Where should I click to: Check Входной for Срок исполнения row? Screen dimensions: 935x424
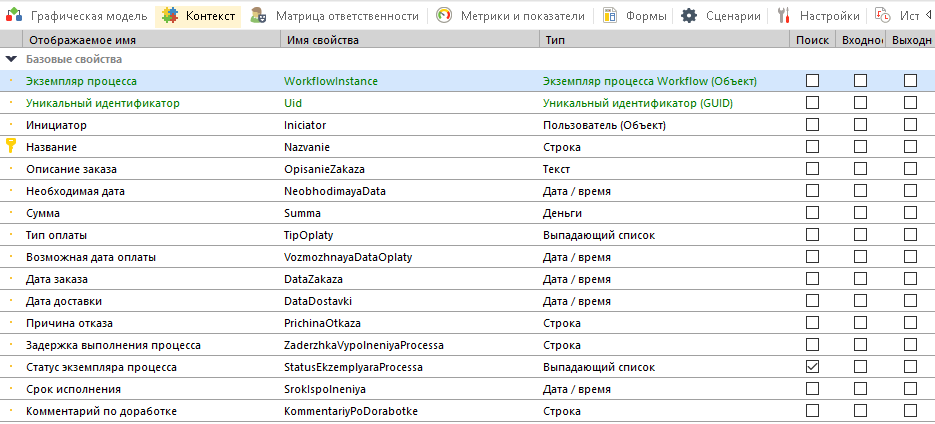(x=860, y=389)
